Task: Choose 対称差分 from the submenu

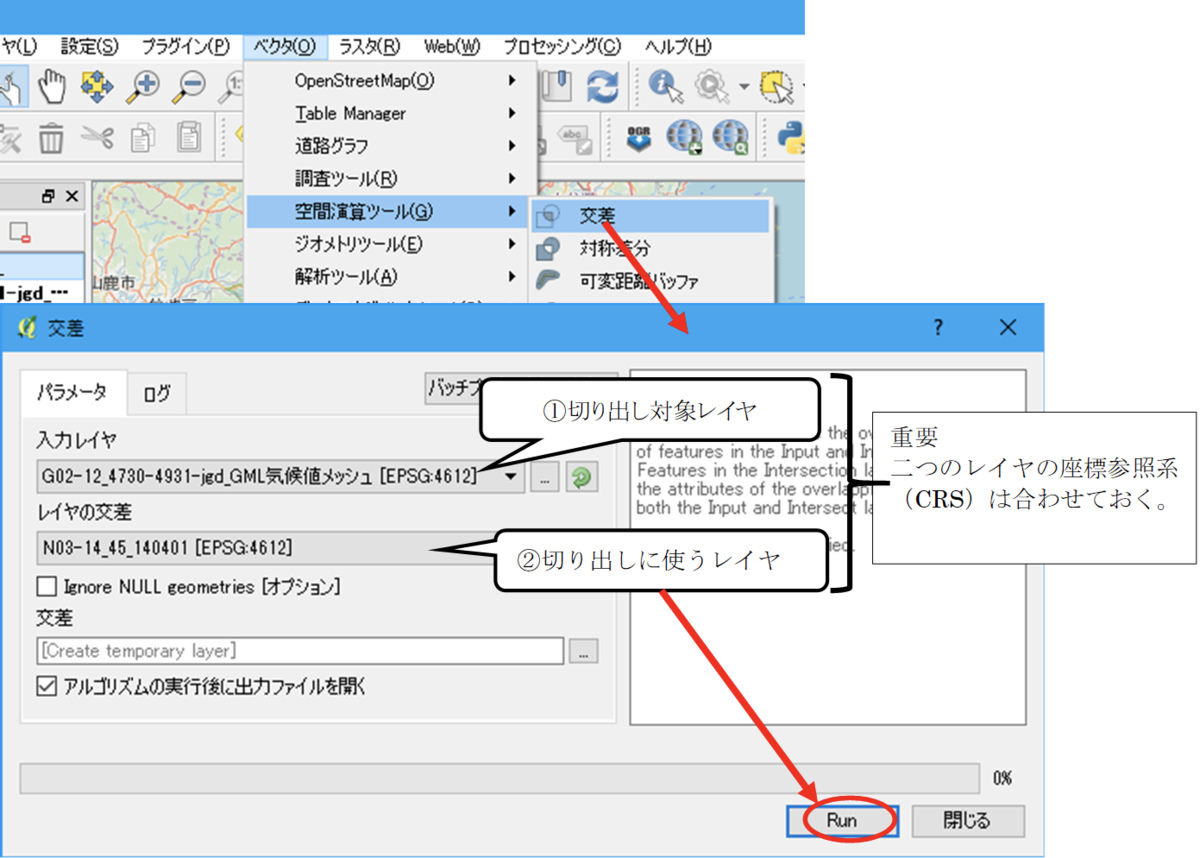Action: point(651,248)
